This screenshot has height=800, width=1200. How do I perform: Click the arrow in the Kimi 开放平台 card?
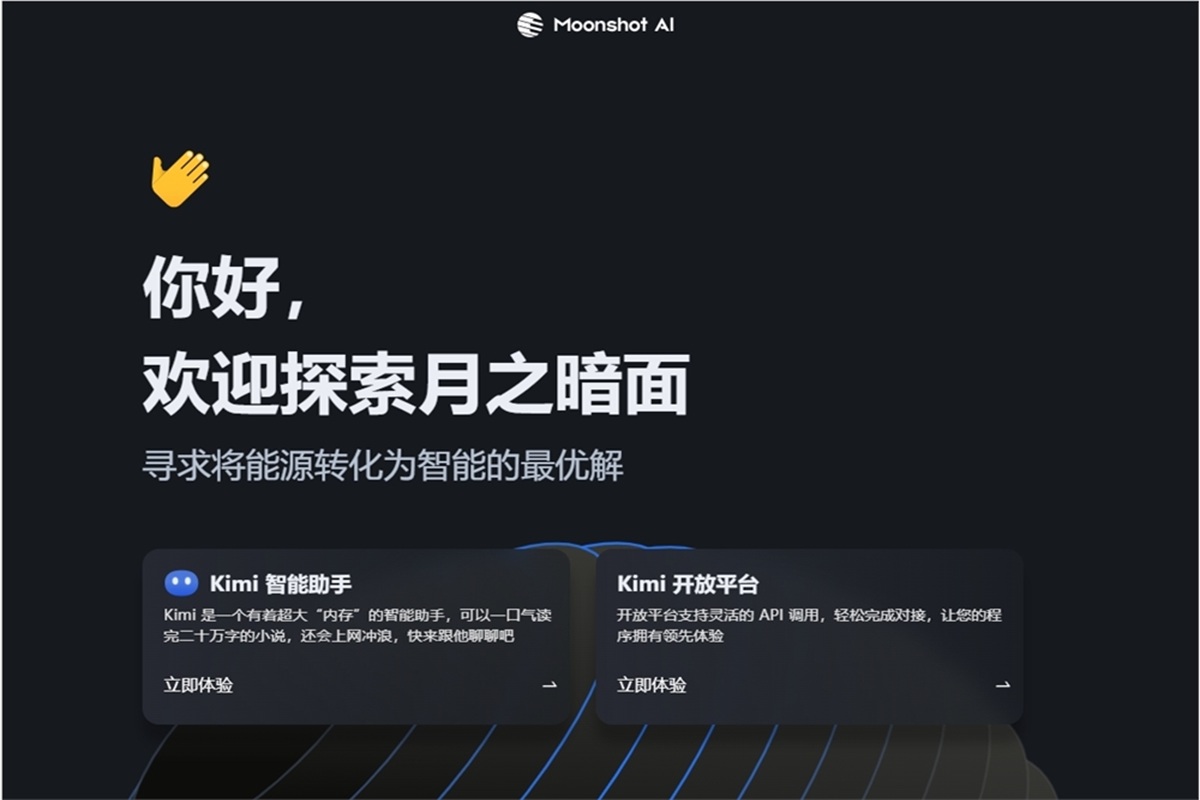[x=1002, y=686]
